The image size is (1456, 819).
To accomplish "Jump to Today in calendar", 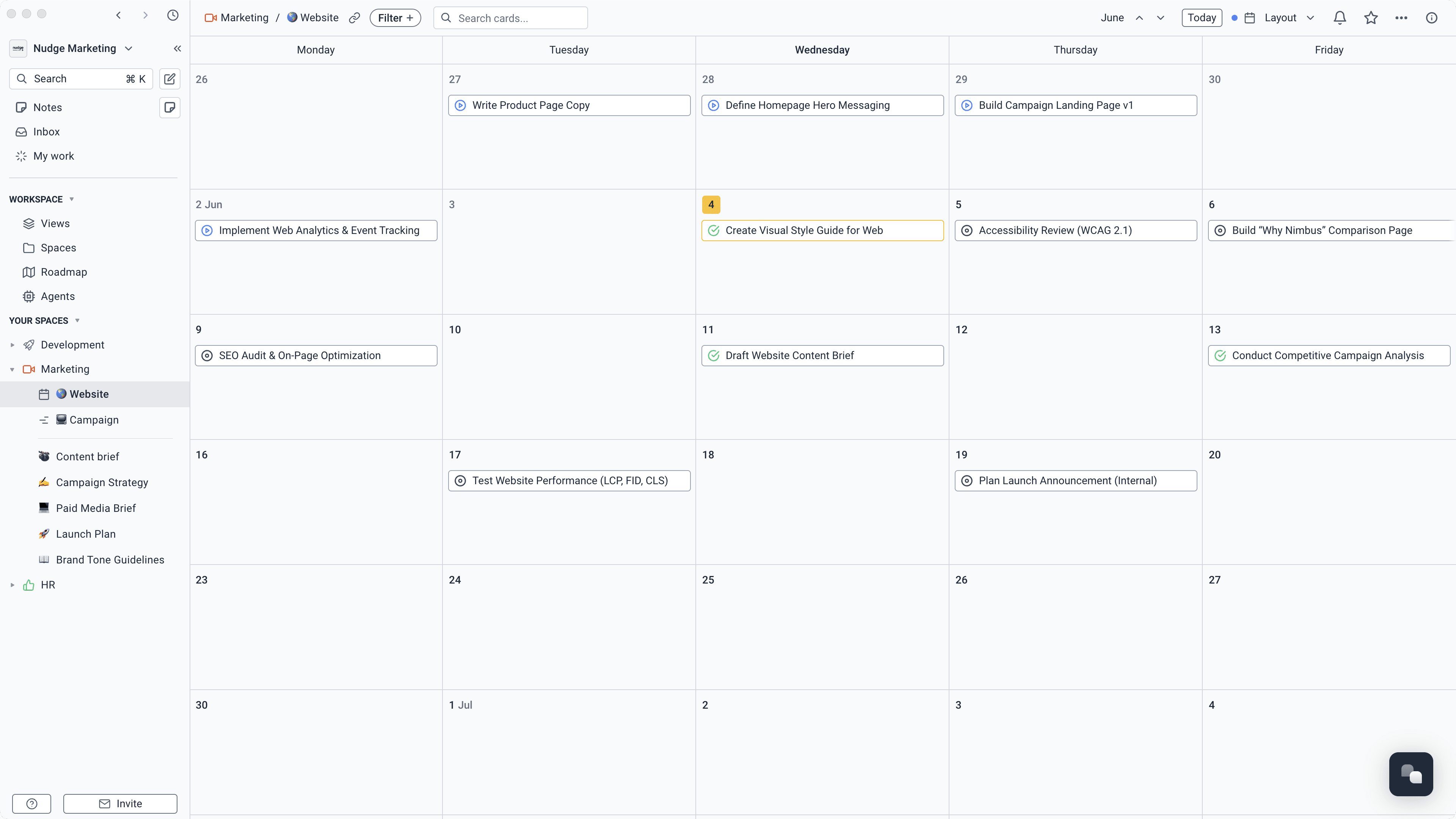I will pos(1202,18).
